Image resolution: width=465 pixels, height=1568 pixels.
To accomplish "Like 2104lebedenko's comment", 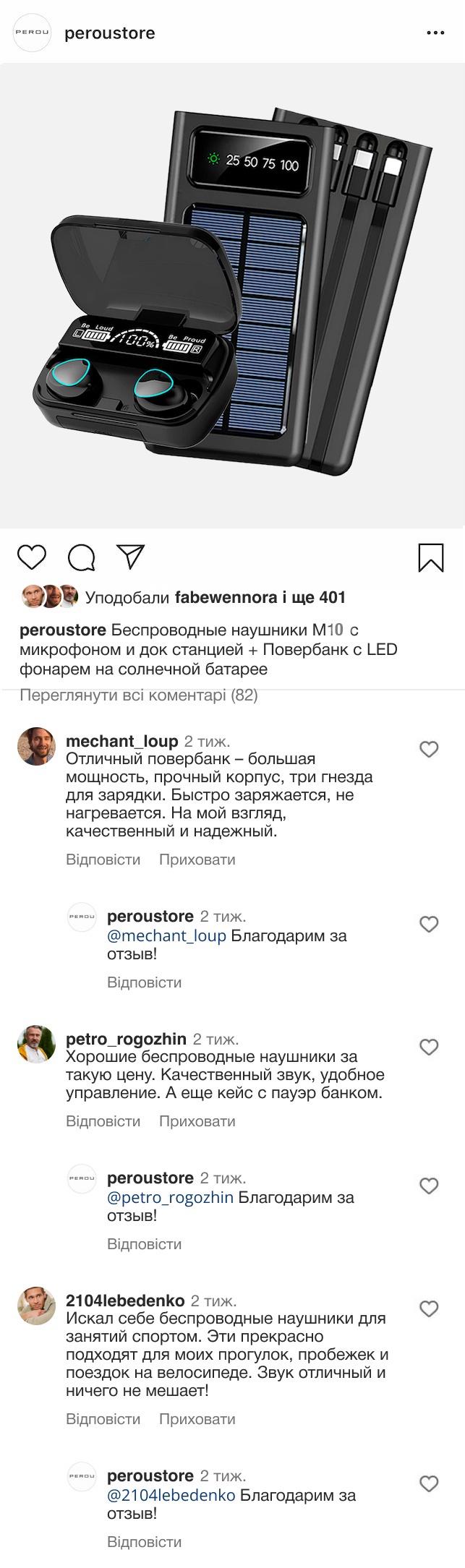I will point(429,1308).
